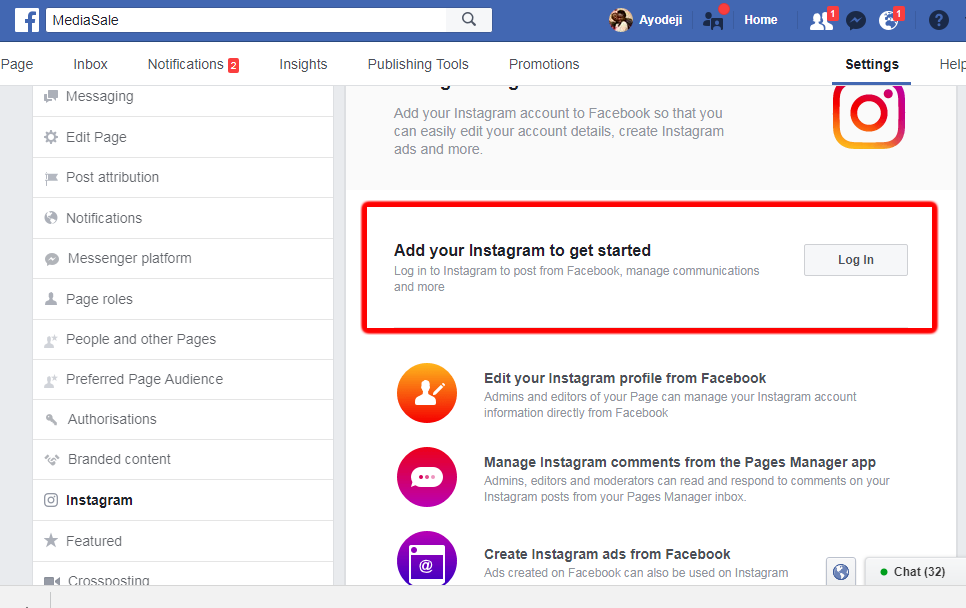
Task: Click 'Create Instagram ads from Facebook' heading
Action: click(607, 554)
